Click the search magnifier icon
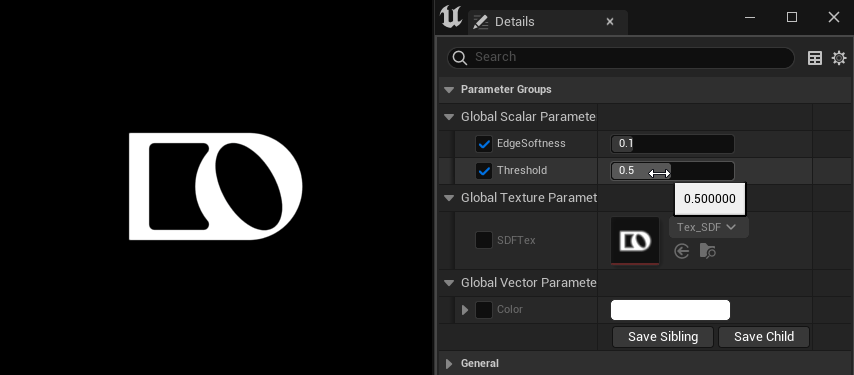 click(x=460, y=57)
